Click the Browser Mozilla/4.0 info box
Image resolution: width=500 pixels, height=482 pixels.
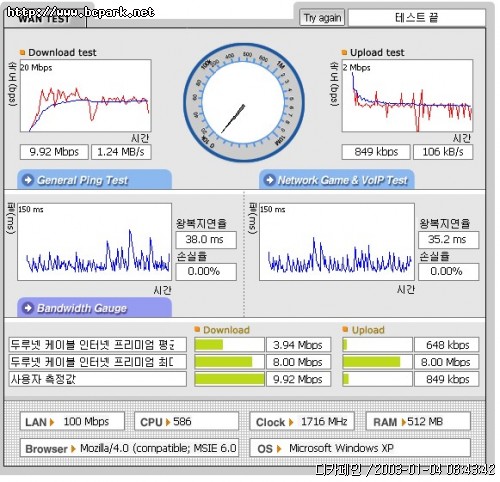[x=130, y=448]
